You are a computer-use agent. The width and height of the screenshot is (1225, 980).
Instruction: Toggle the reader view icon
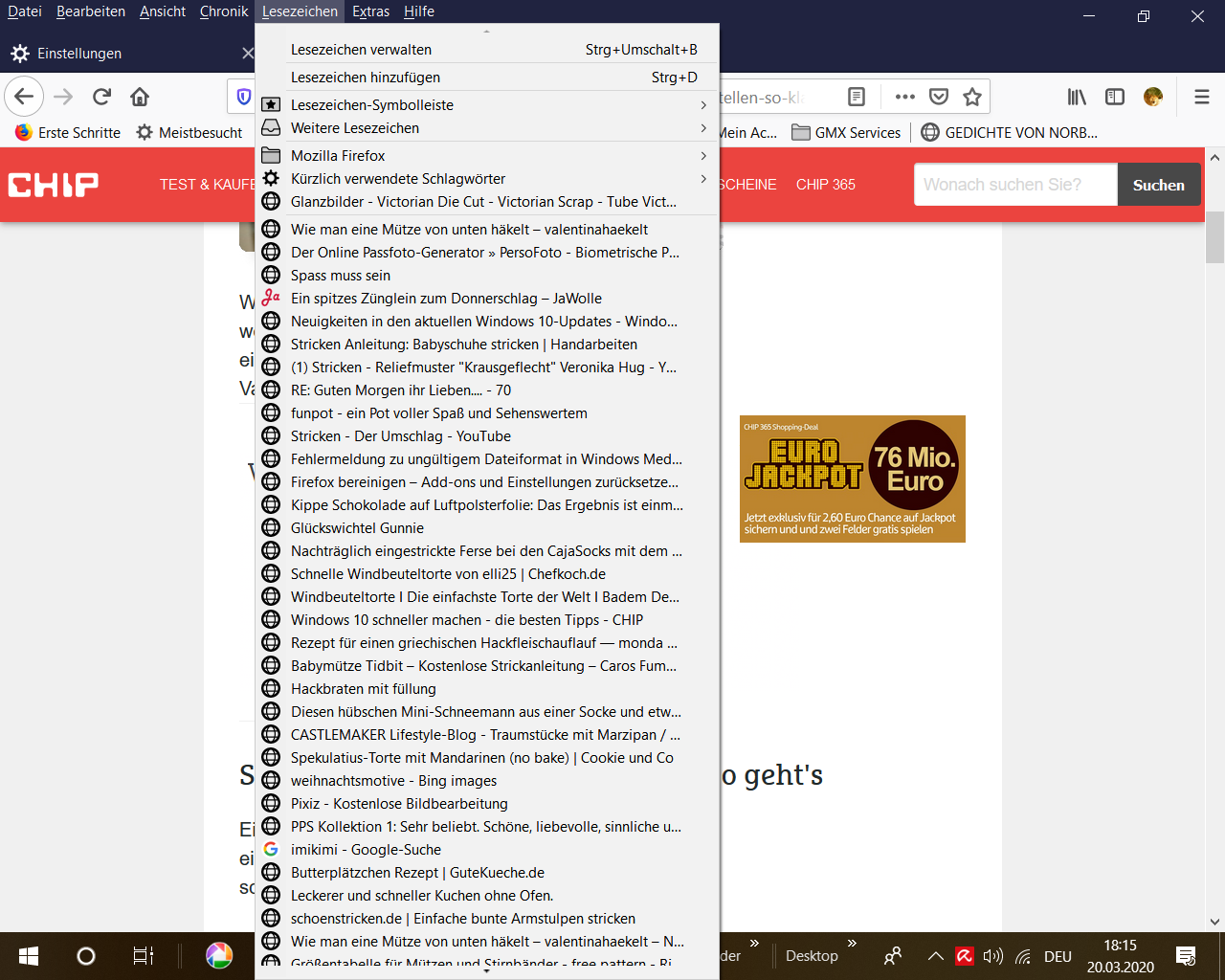coord(857,97)
